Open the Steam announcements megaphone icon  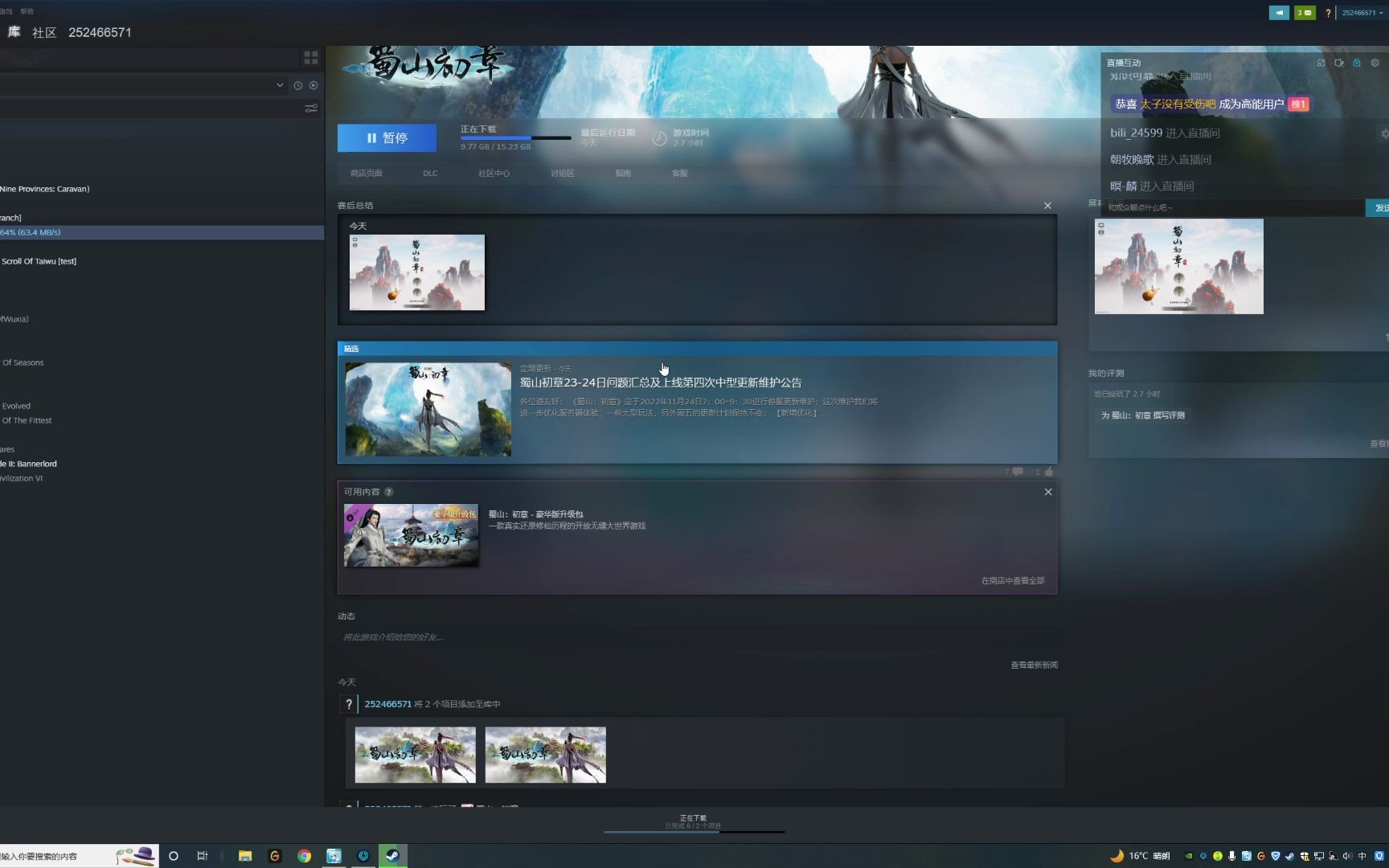click(x=1278, y=13)
